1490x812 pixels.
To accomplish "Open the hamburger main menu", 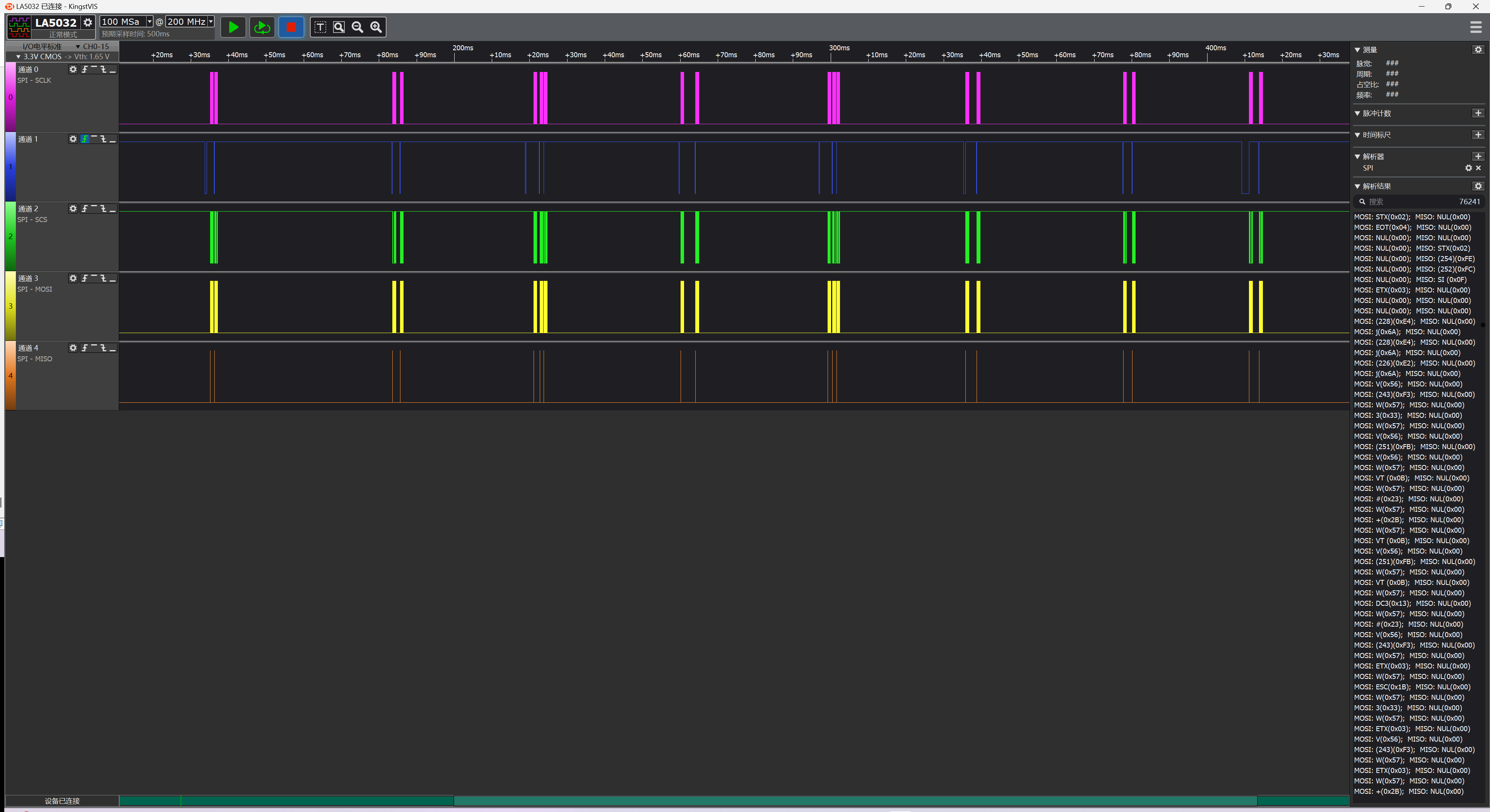I will (x=1476, y=27).
